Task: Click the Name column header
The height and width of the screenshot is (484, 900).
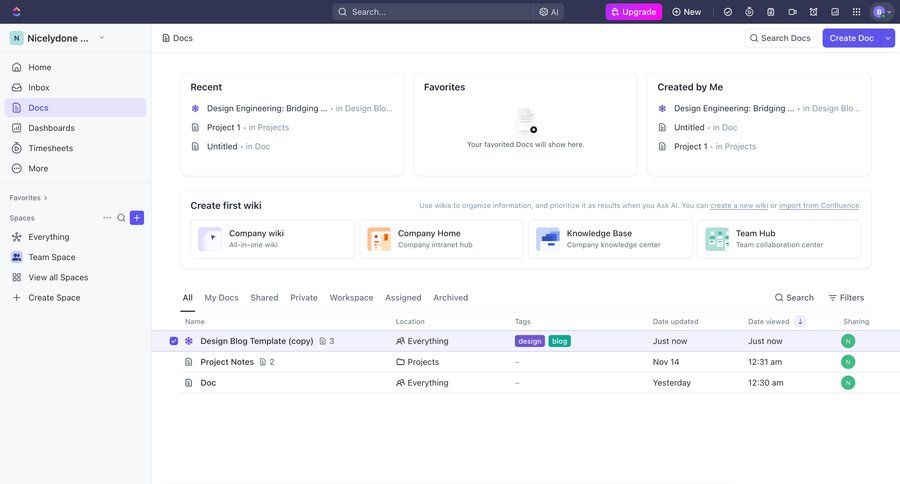Action: 195,322
